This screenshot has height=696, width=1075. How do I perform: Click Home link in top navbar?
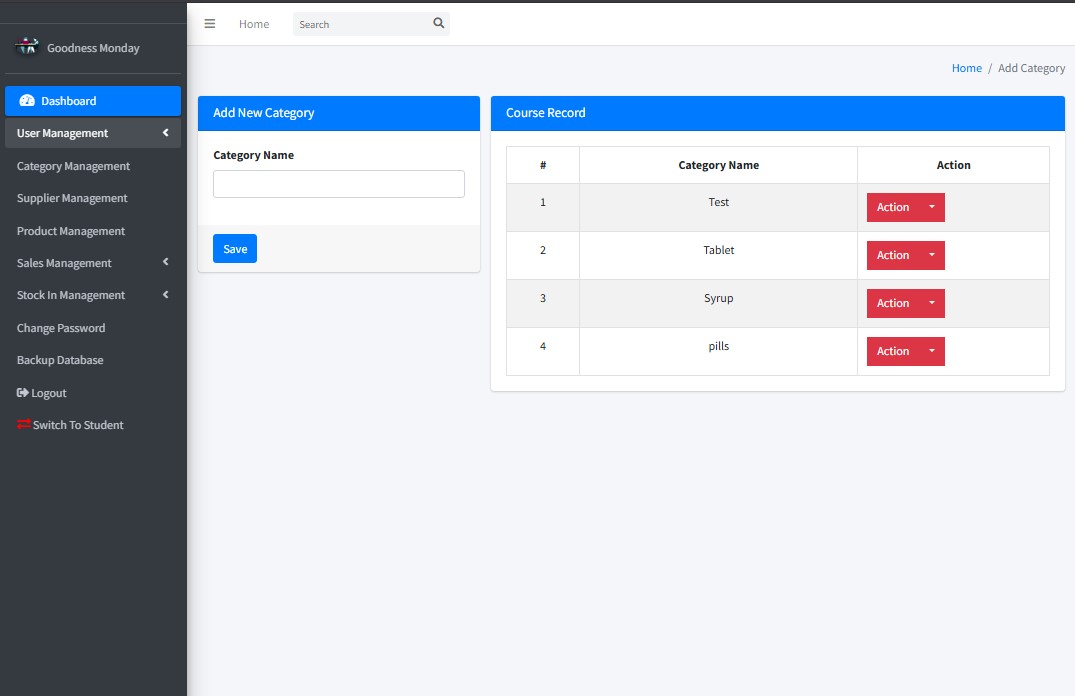(254, 24)
